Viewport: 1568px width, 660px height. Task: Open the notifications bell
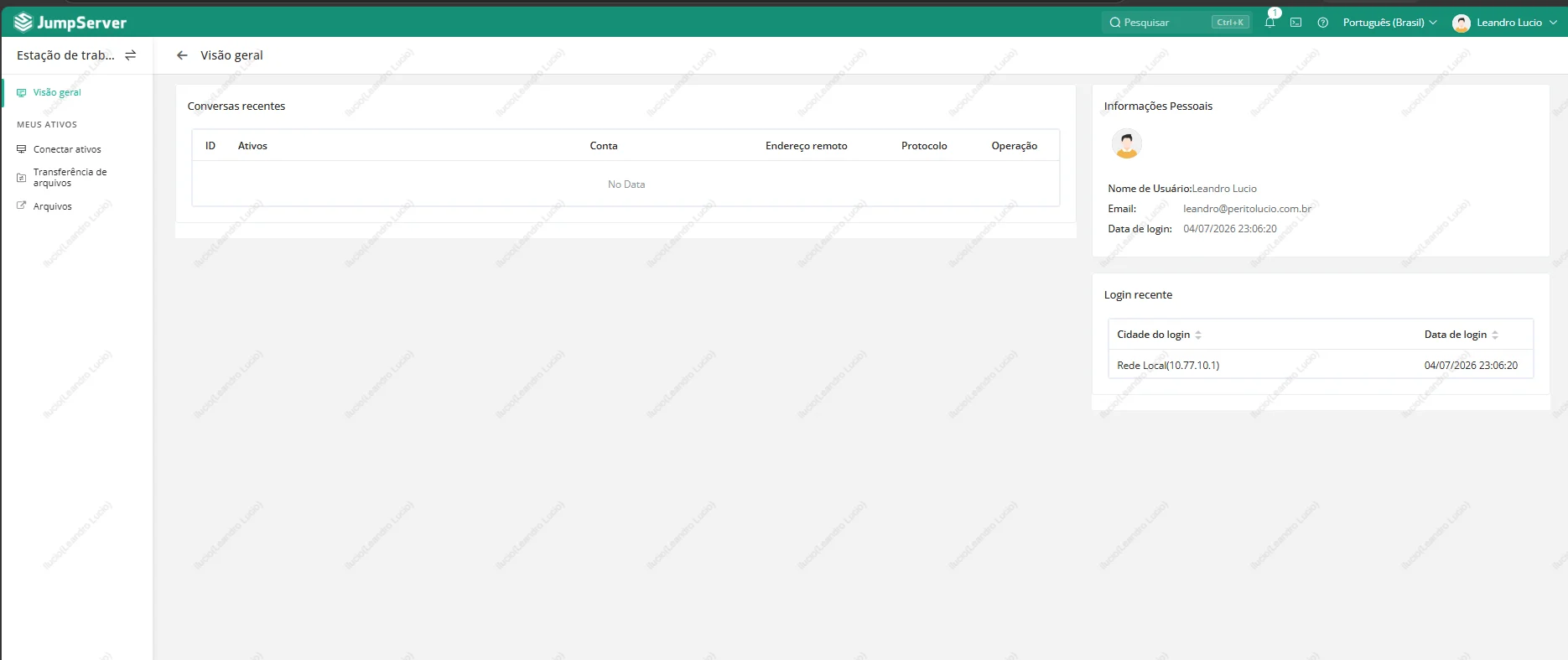pyautogui.click(x=1269, y=23)
